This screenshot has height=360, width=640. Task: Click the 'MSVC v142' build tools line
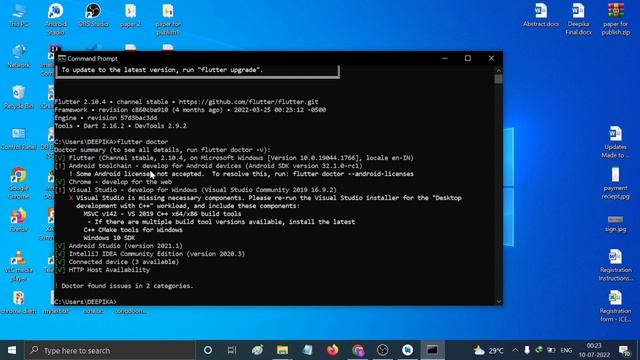pos(162,213)
